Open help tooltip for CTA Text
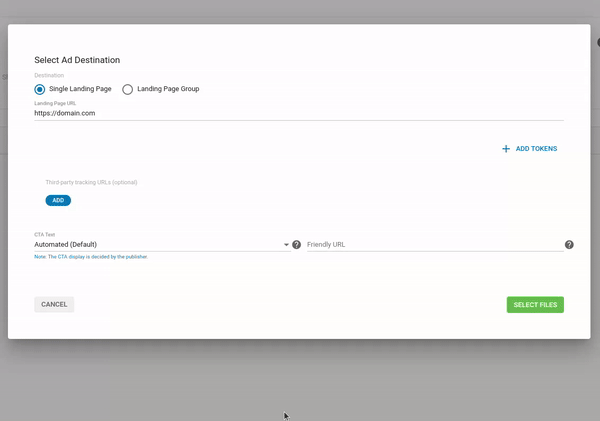Viewport: 600px width, 421px height. 296,245
